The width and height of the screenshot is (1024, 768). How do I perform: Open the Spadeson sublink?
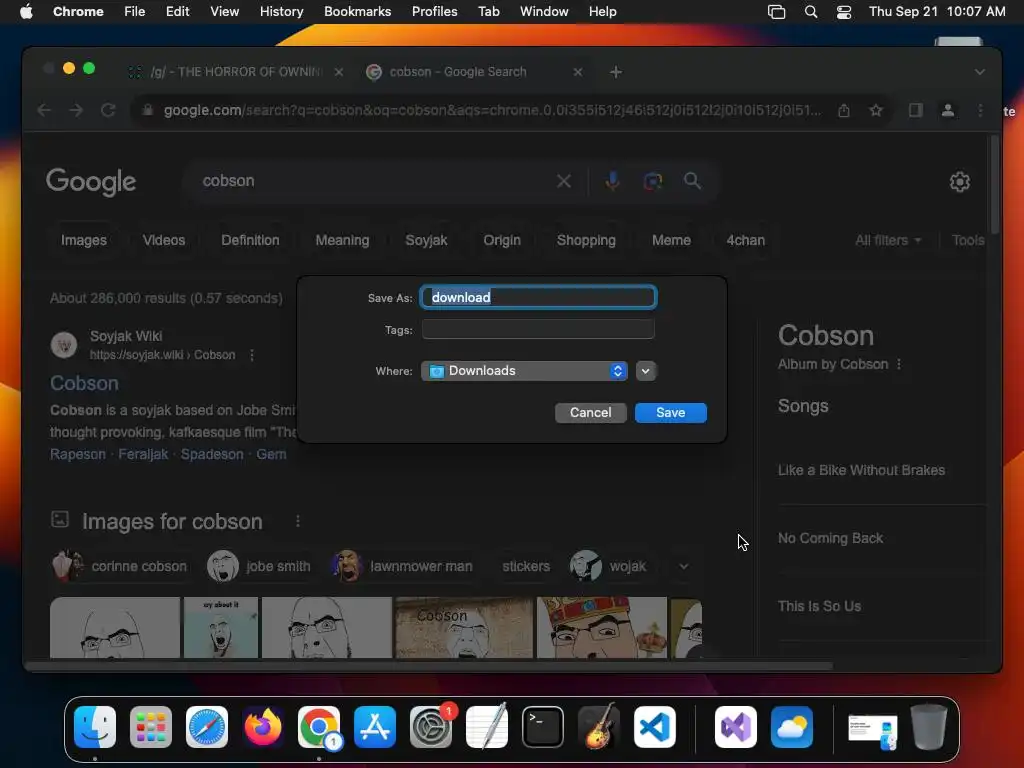[212, 454]
